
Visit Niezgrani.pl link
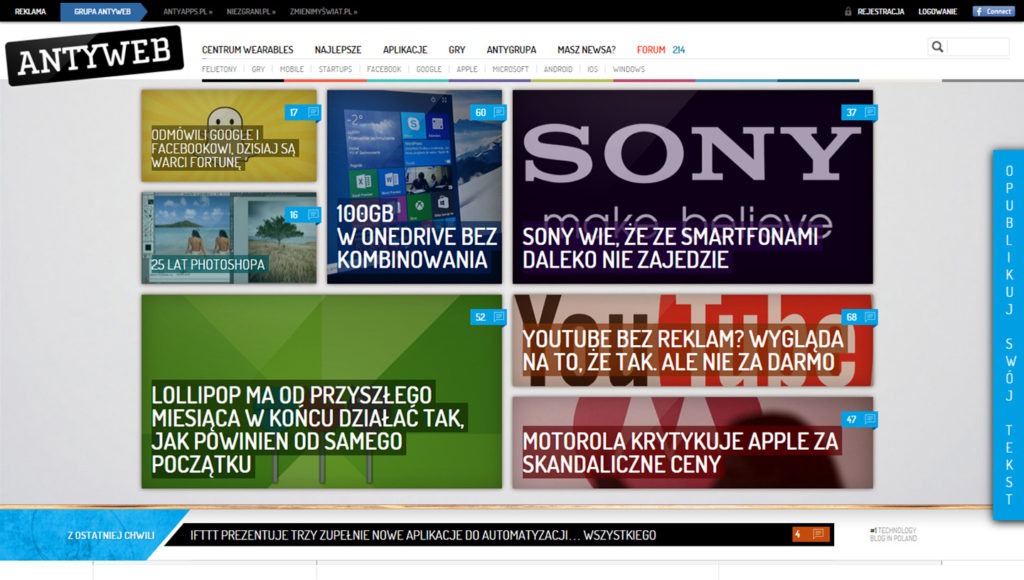pos(251,12)
